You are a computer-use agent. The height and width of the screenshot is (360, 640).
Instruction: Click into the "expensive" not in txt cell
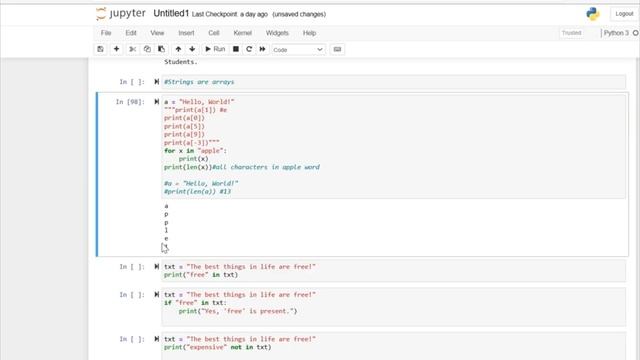tap(393, 346)
